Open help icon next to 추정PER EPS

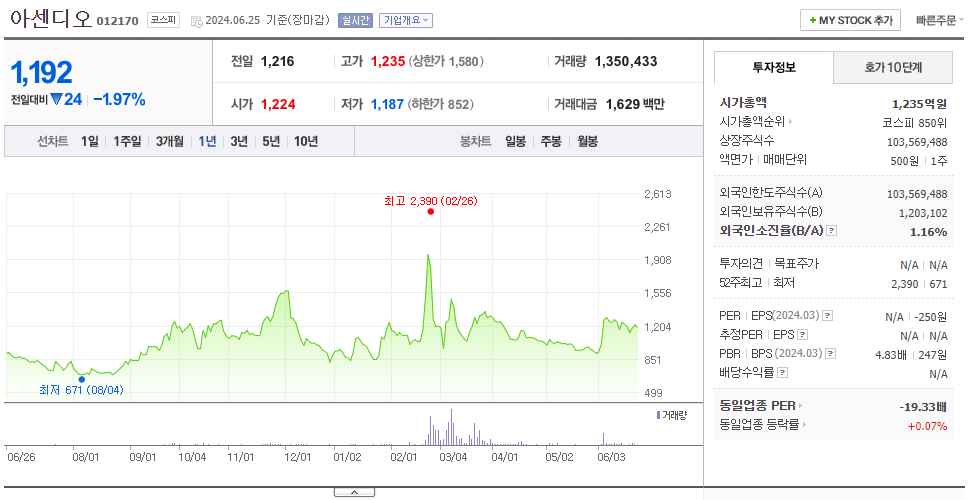(803, 335)
